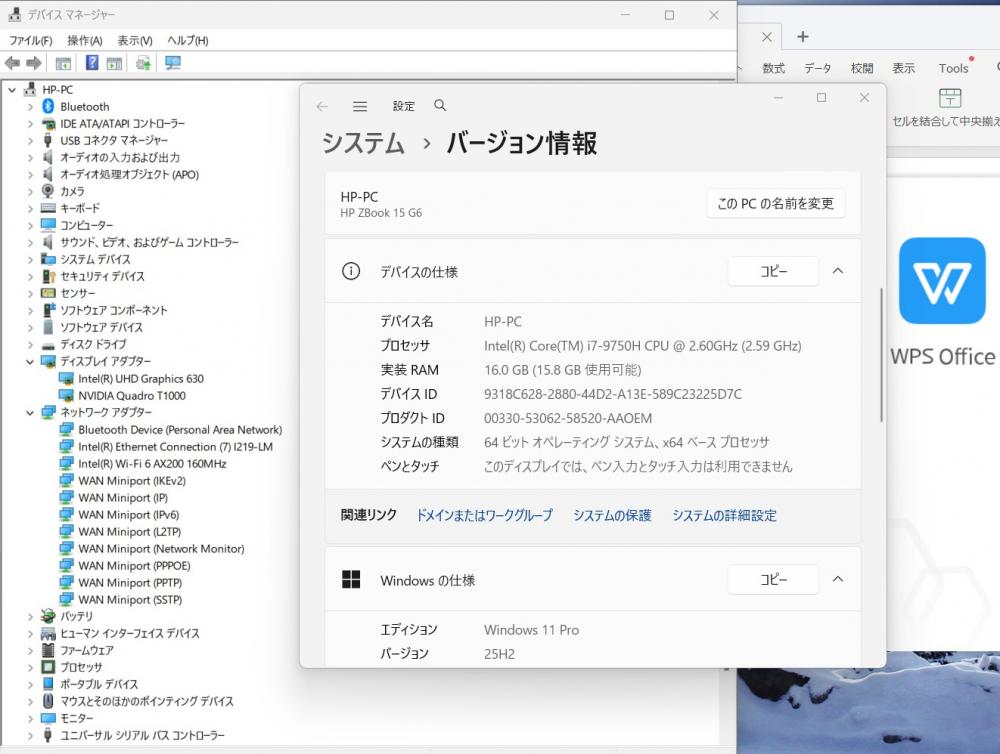1000x754 pixels.
Task: Click the search magnifier icon in Settings
Action: (440, 106)
